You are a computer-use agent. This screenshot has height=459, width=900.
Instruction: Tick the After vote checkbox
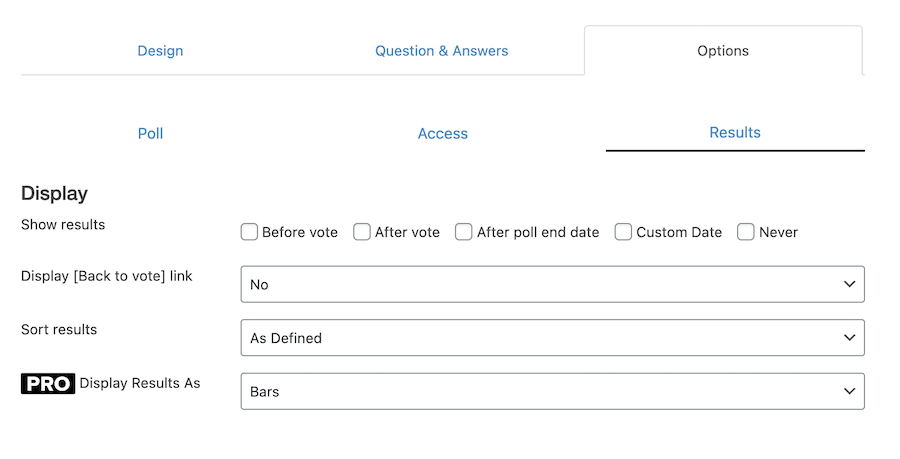coord(362,232)
